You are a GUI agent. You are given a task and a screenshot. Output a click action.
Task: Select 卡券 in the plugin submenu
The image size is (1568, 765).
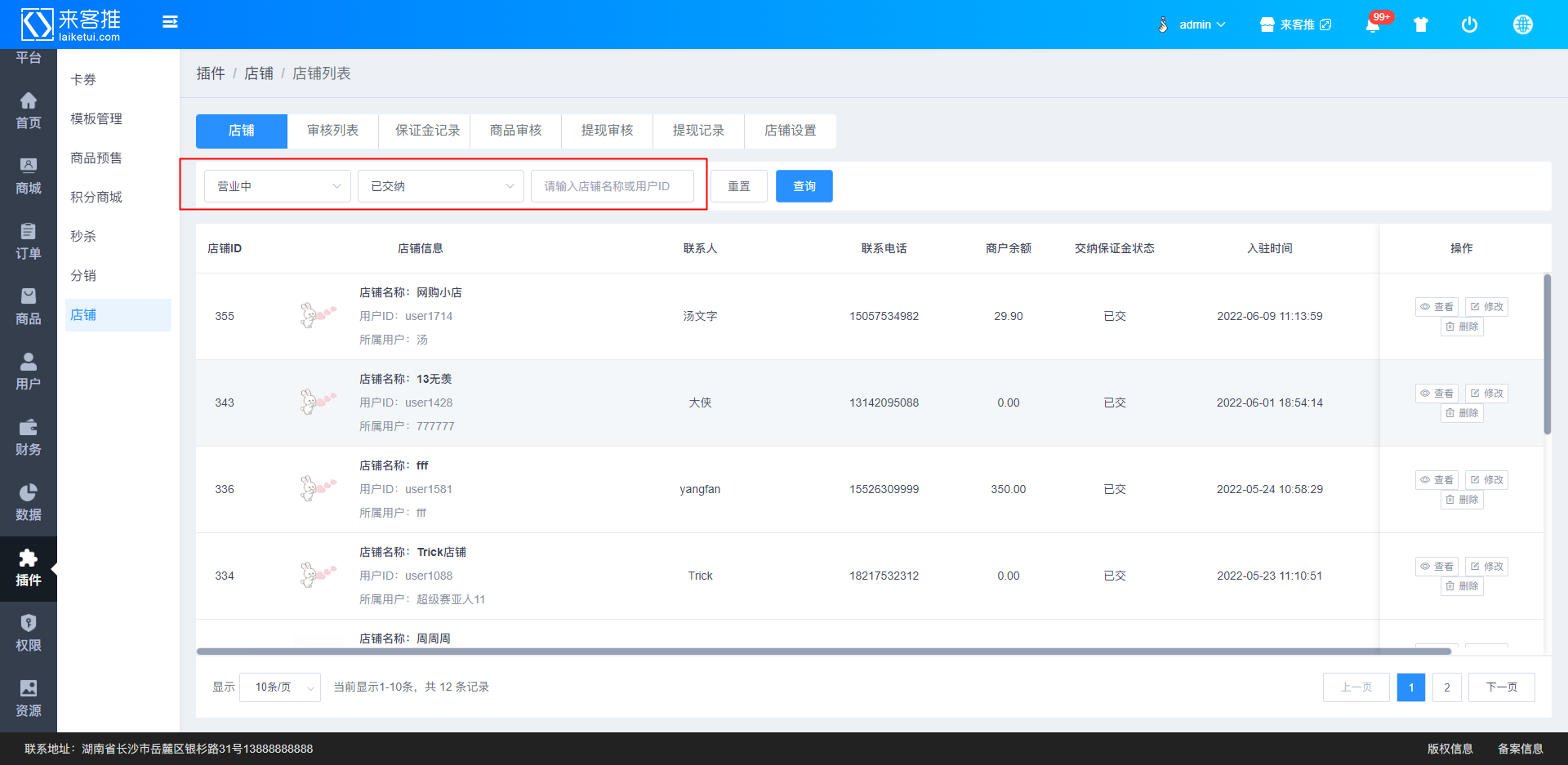pyautogui.click(x=118, y=80)
